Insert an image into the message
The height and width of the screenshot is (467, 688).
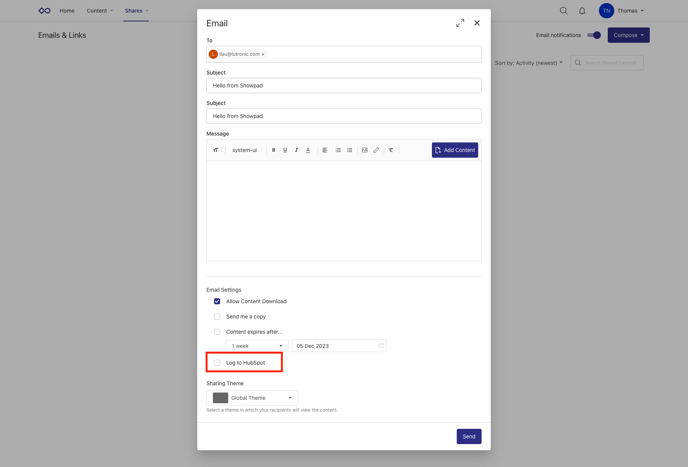[x=364, y=150]
